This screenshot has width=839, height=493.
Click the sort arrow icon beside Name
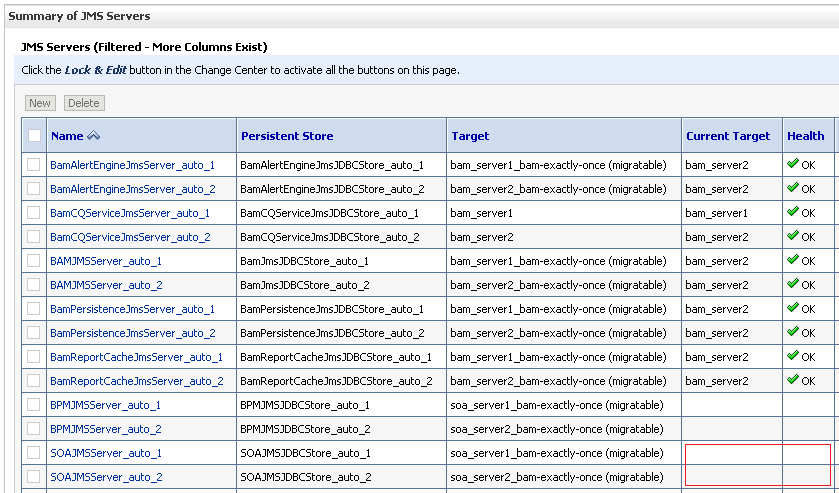click(94, 136)
